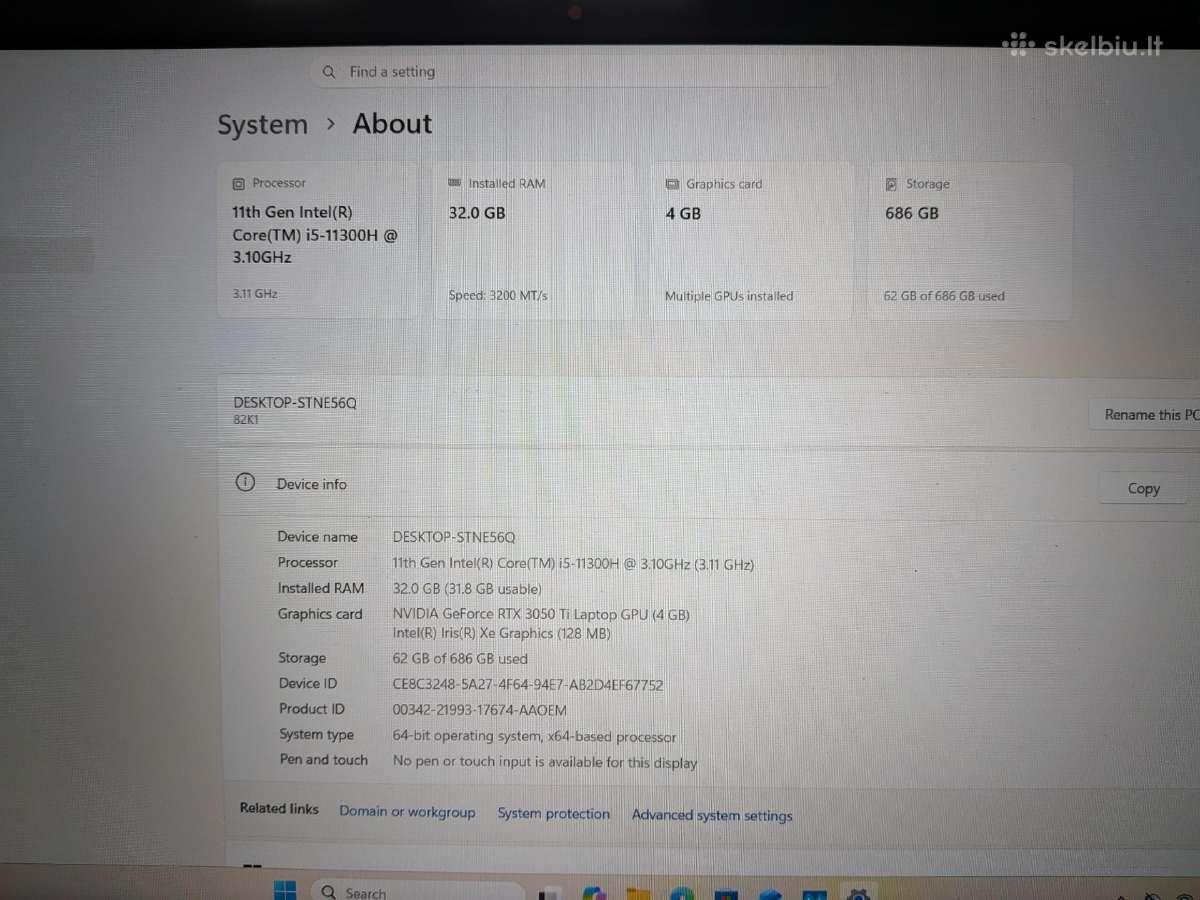Click the Processor row value in Device info

click(573, 564)
